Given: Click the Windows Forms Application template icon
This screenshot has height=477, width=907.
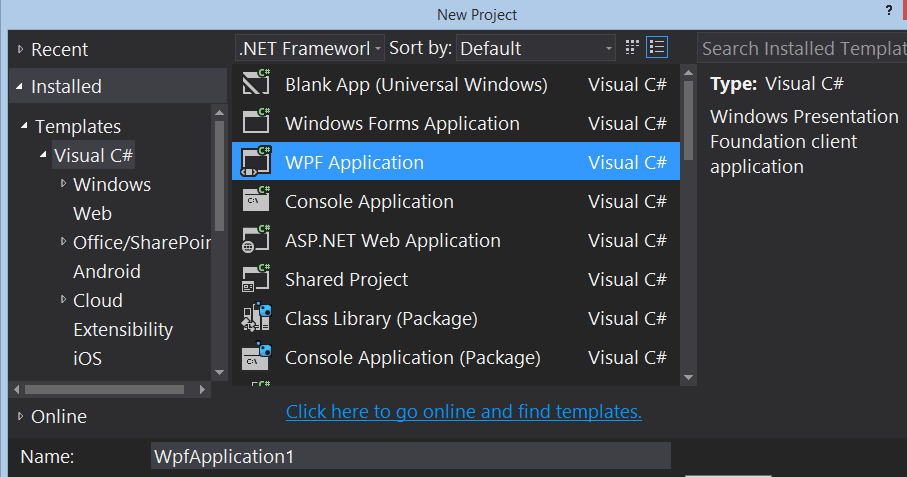Looking at the screenshot, I should coord(256,121).
